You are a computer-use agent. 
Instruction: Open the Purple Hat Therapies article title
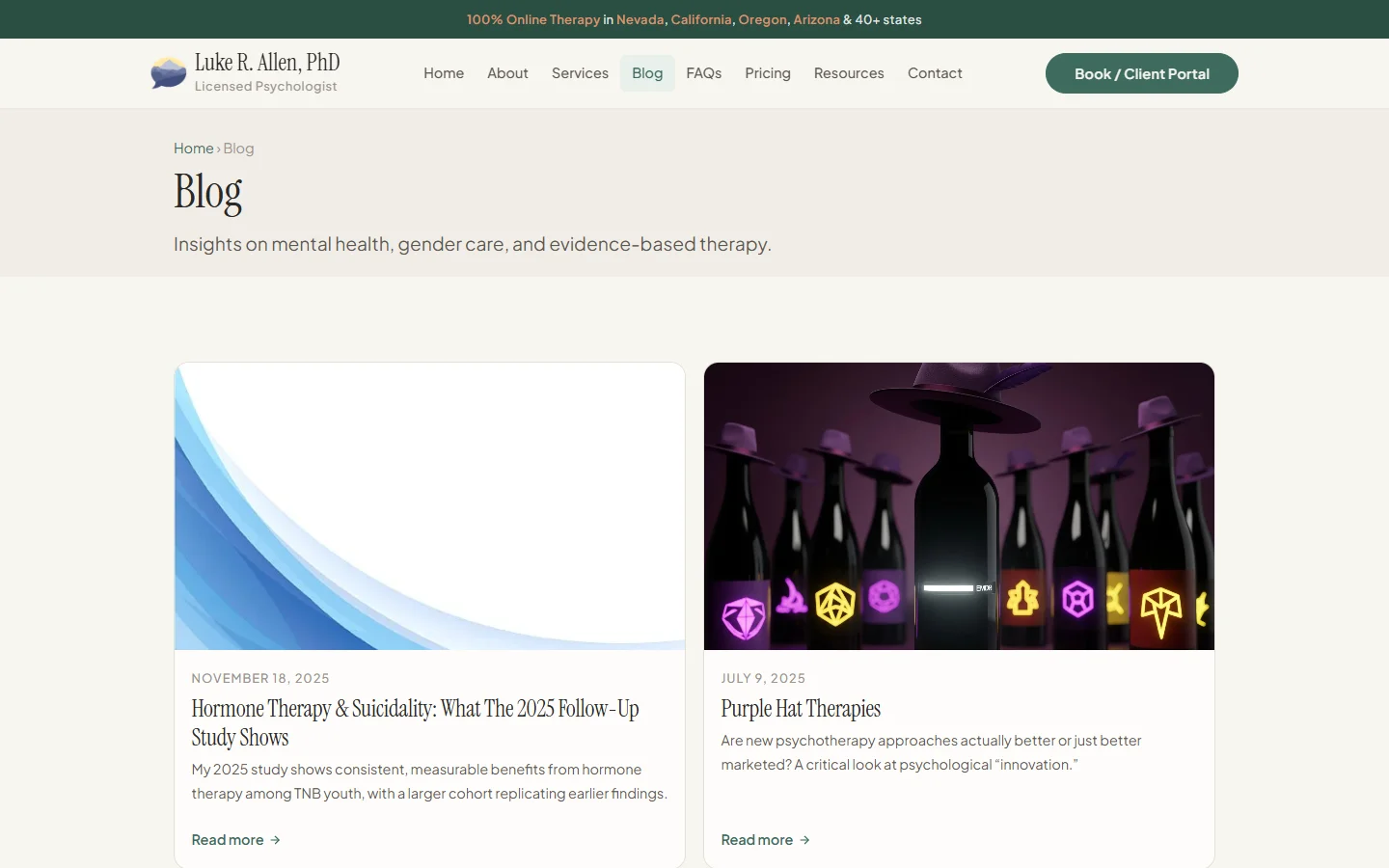(801, 709)
